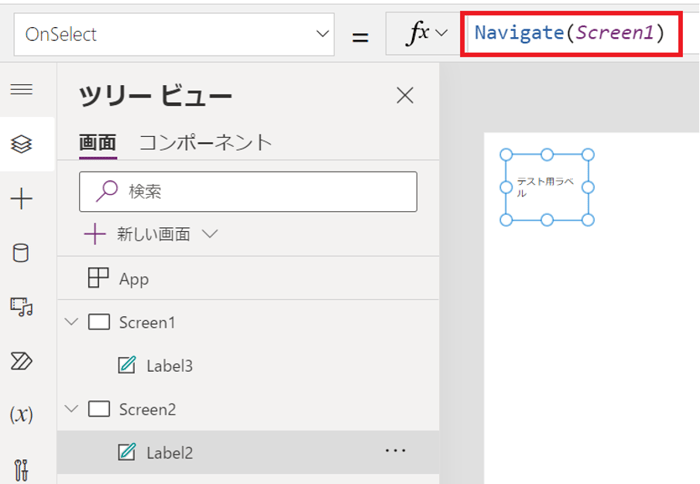
Task: Click the fx function icon
Action: (418, 33)
